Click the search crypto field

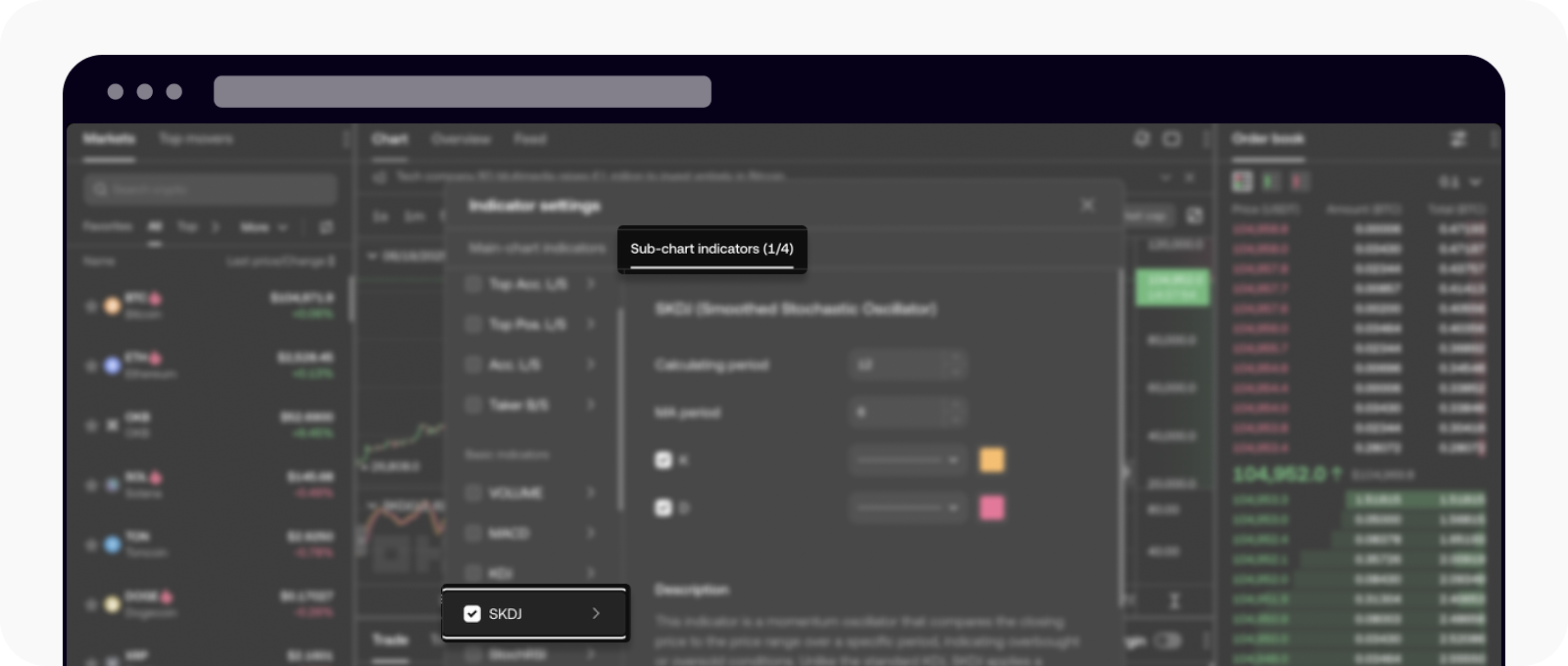point(211,189)
